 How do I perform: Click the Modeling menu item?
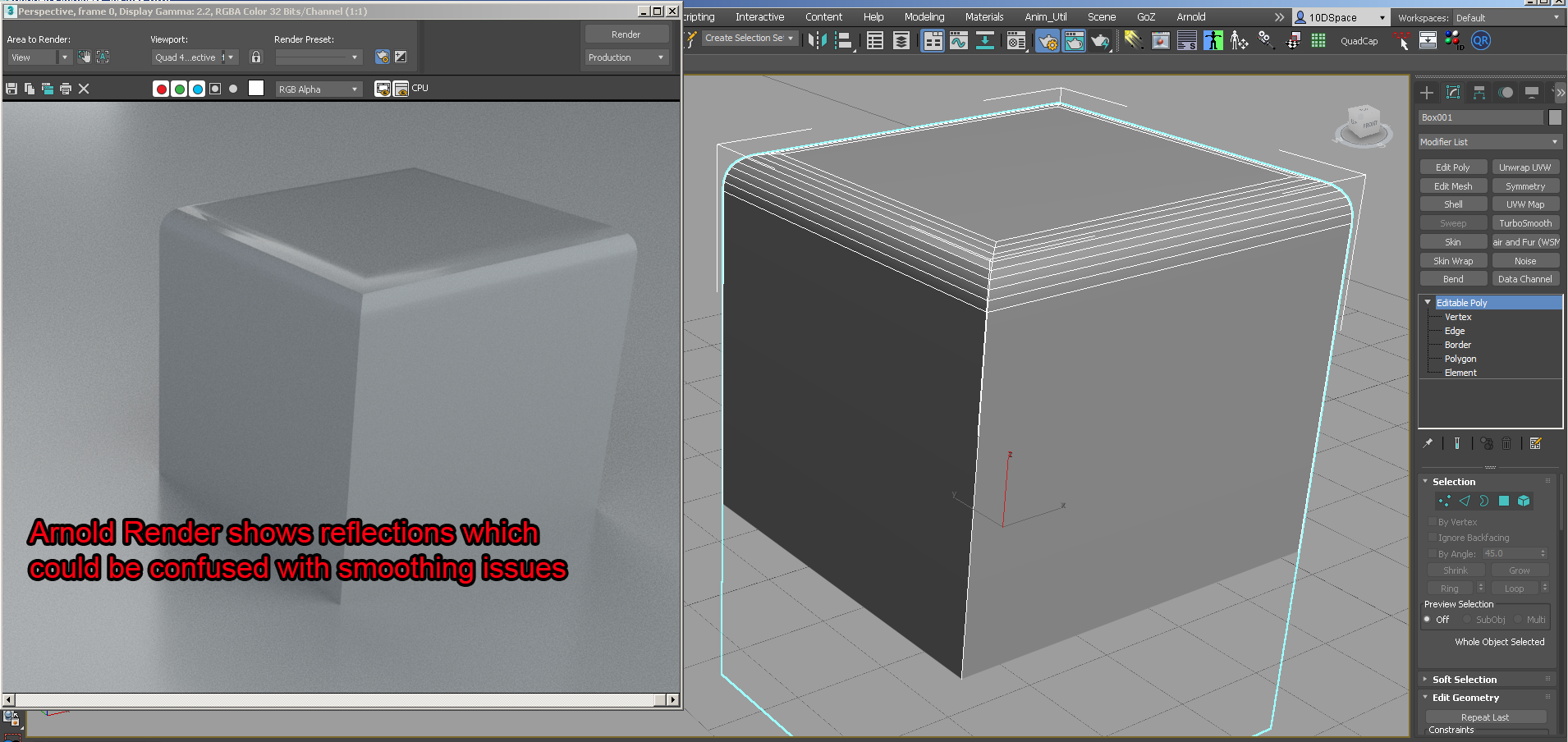pyautogui.click(x=924, y=16)
